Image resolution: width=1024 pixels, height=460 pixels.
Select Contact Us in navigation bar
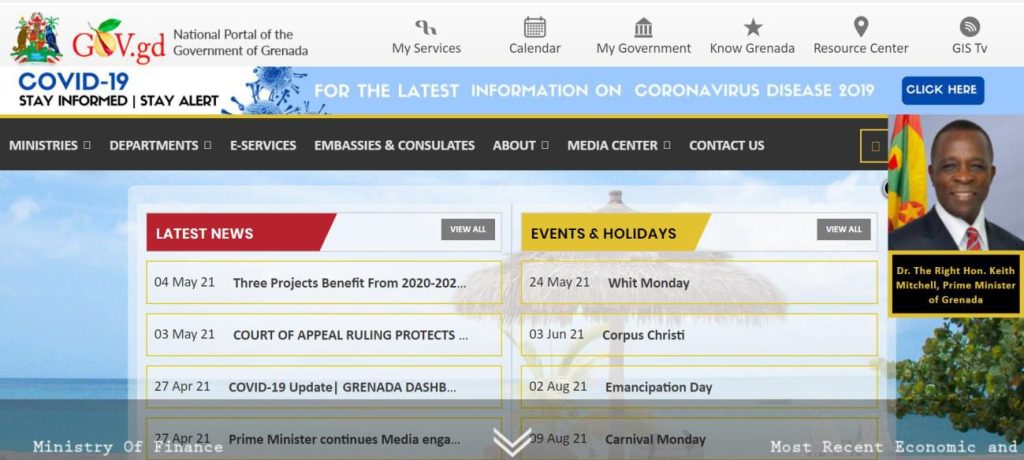coord(726,145)
